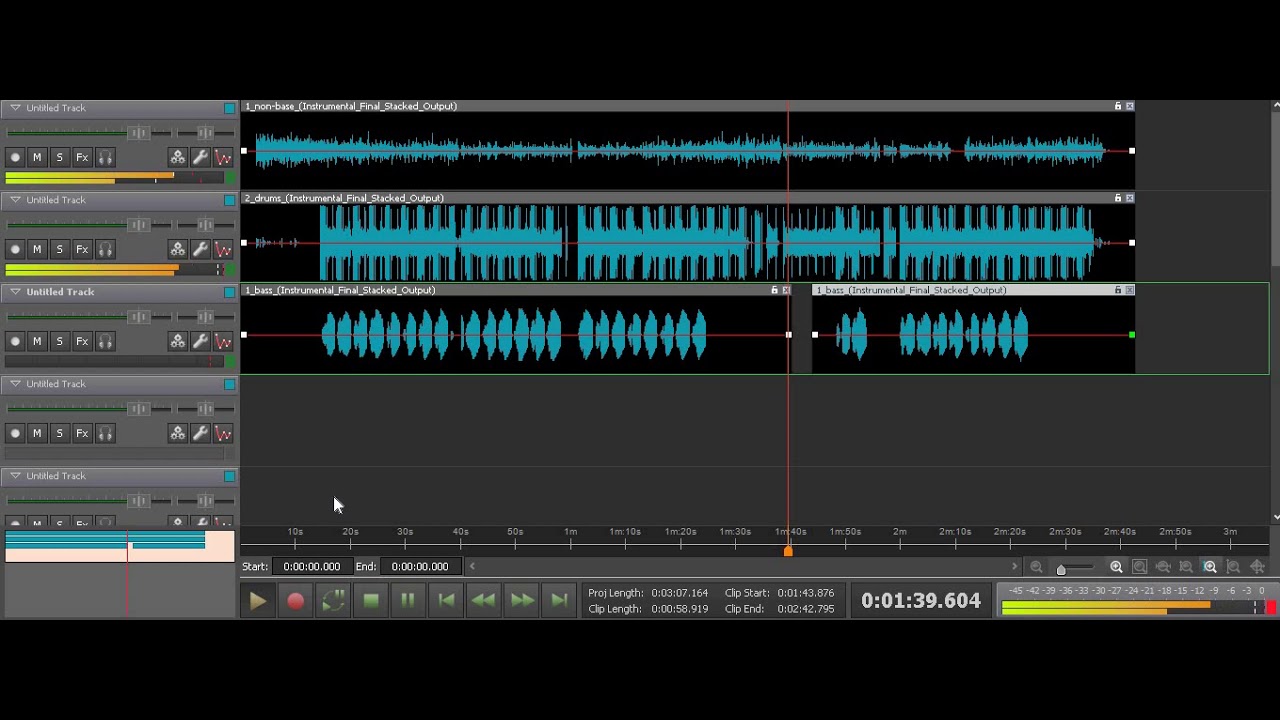The image size is (1280, 720).
Task: Click the orange playhead marker on the ruler
Action: [x=788, y=551]
